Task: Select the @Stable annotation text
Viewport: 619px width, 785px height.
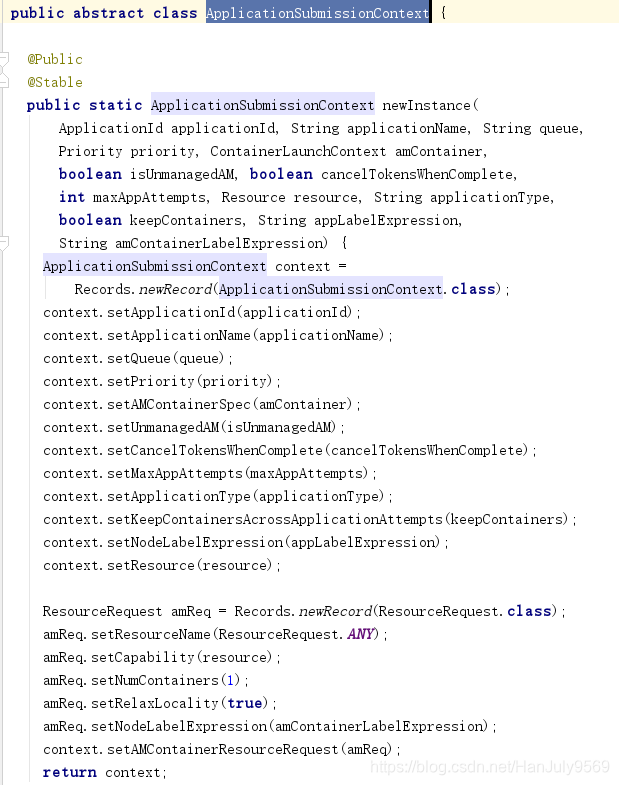Action: pyautogui.click(x=55, y=82)
